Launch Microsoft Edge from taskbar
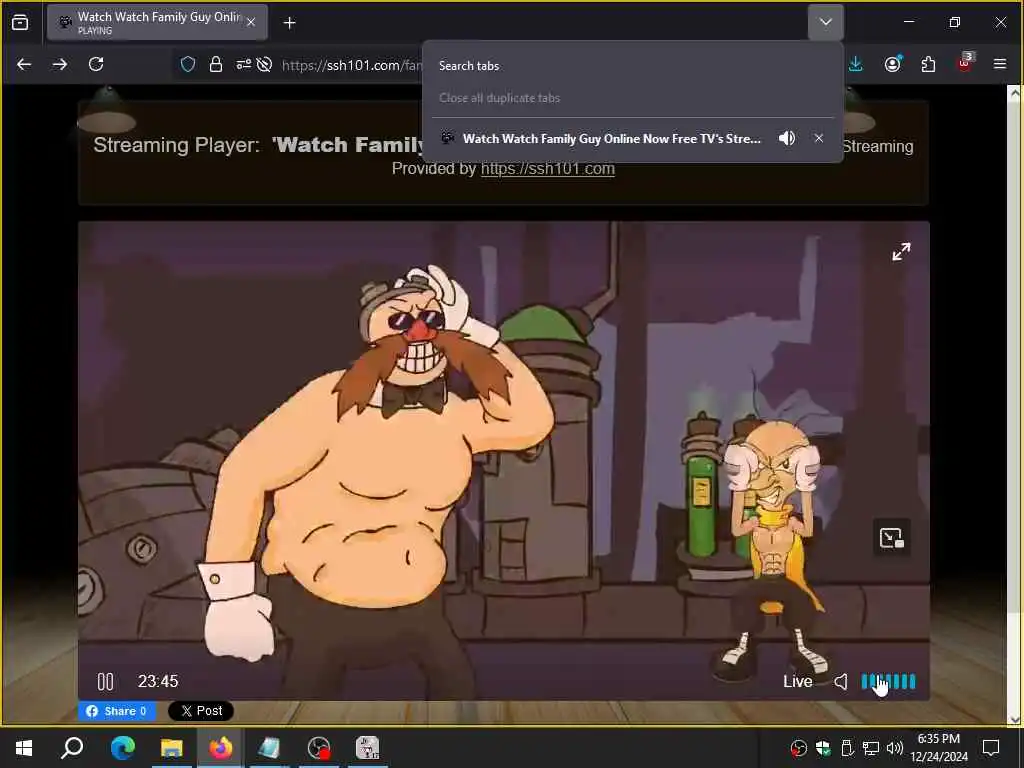 pos(122,748)
